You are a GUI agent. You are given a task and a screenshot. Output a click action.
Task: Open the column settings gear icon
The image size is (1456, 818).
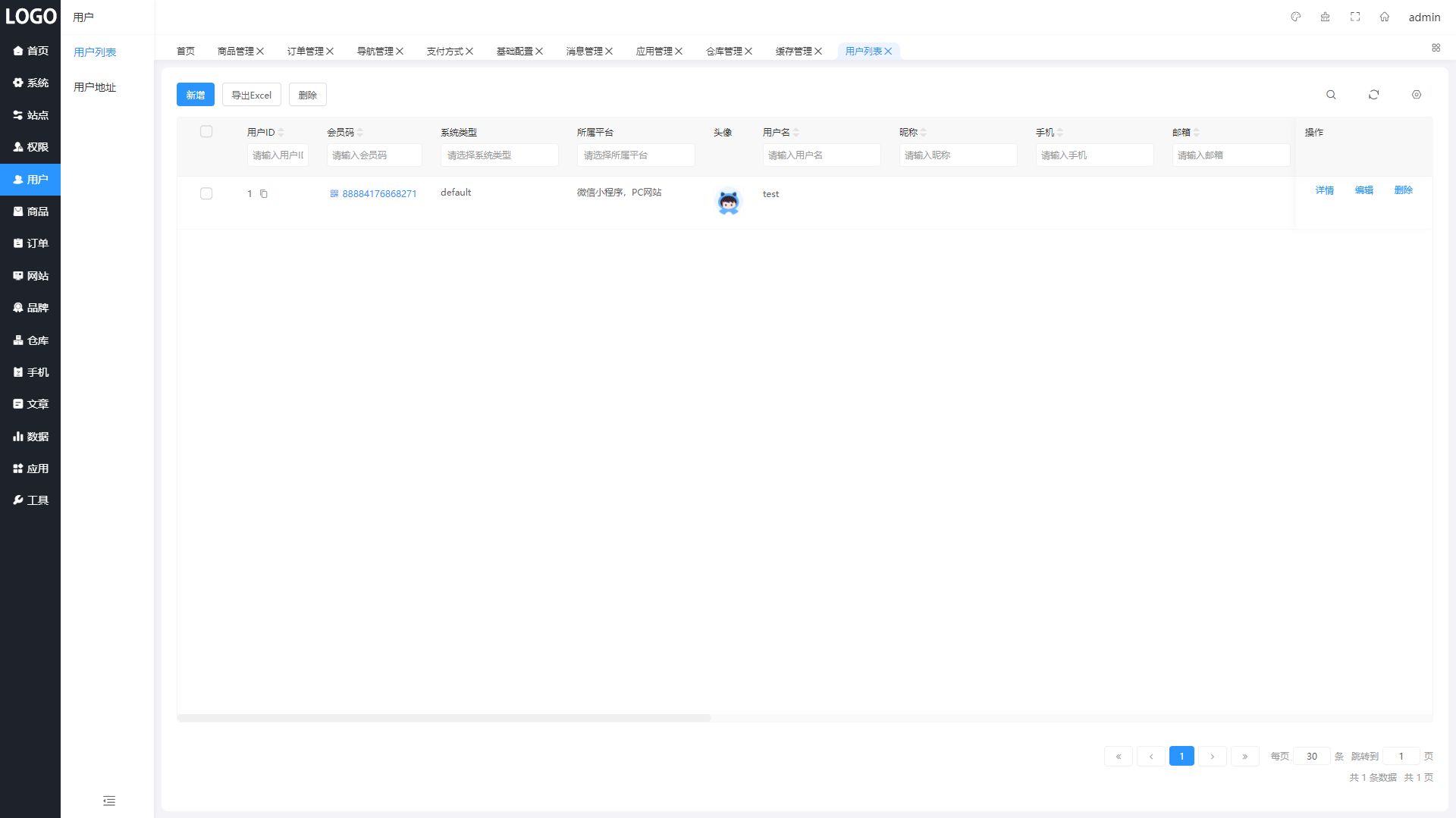coord(1417,95)
